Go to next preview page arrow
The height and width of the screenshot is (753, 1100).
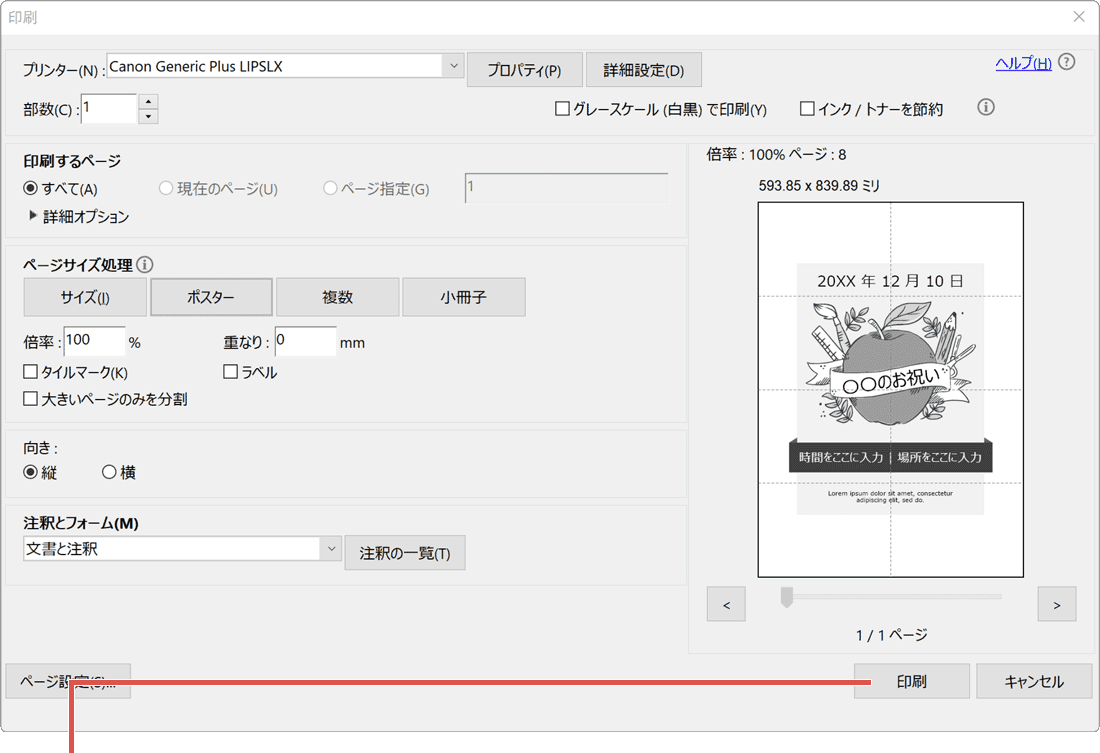[1057, 604]
